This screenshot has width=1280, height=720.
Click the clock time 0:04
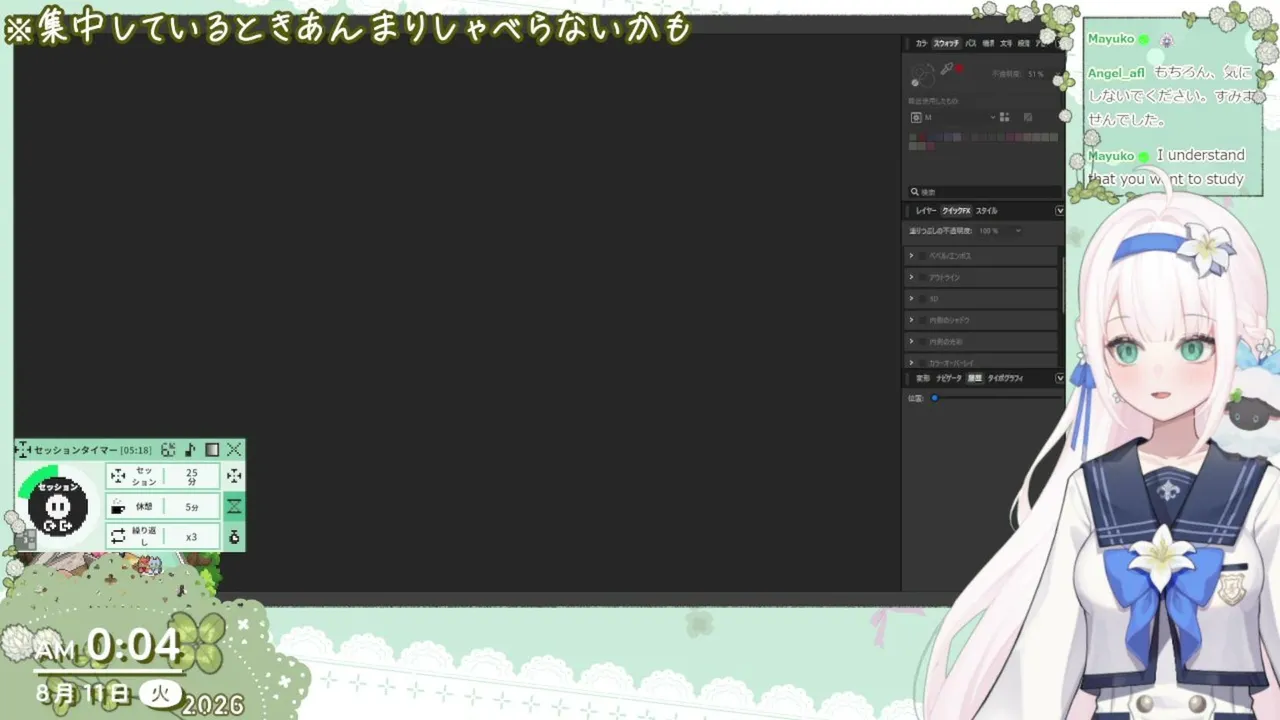coord(133,646)
